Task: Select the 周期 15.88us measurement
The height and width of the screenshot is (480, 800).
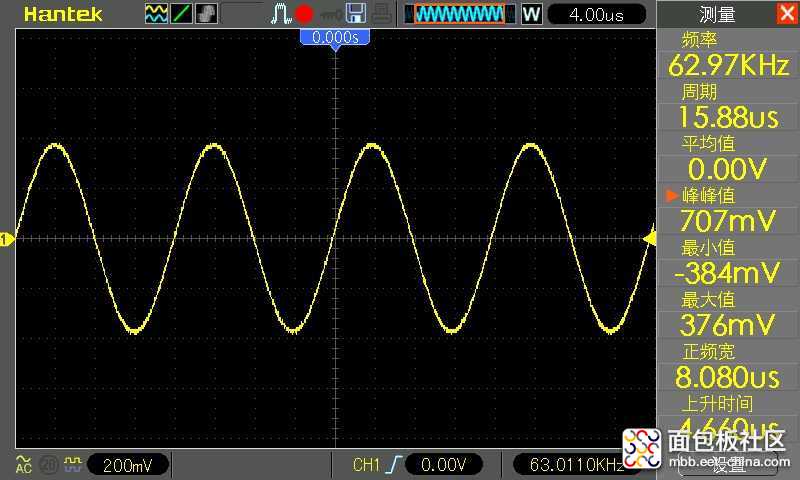Action: 728,107
